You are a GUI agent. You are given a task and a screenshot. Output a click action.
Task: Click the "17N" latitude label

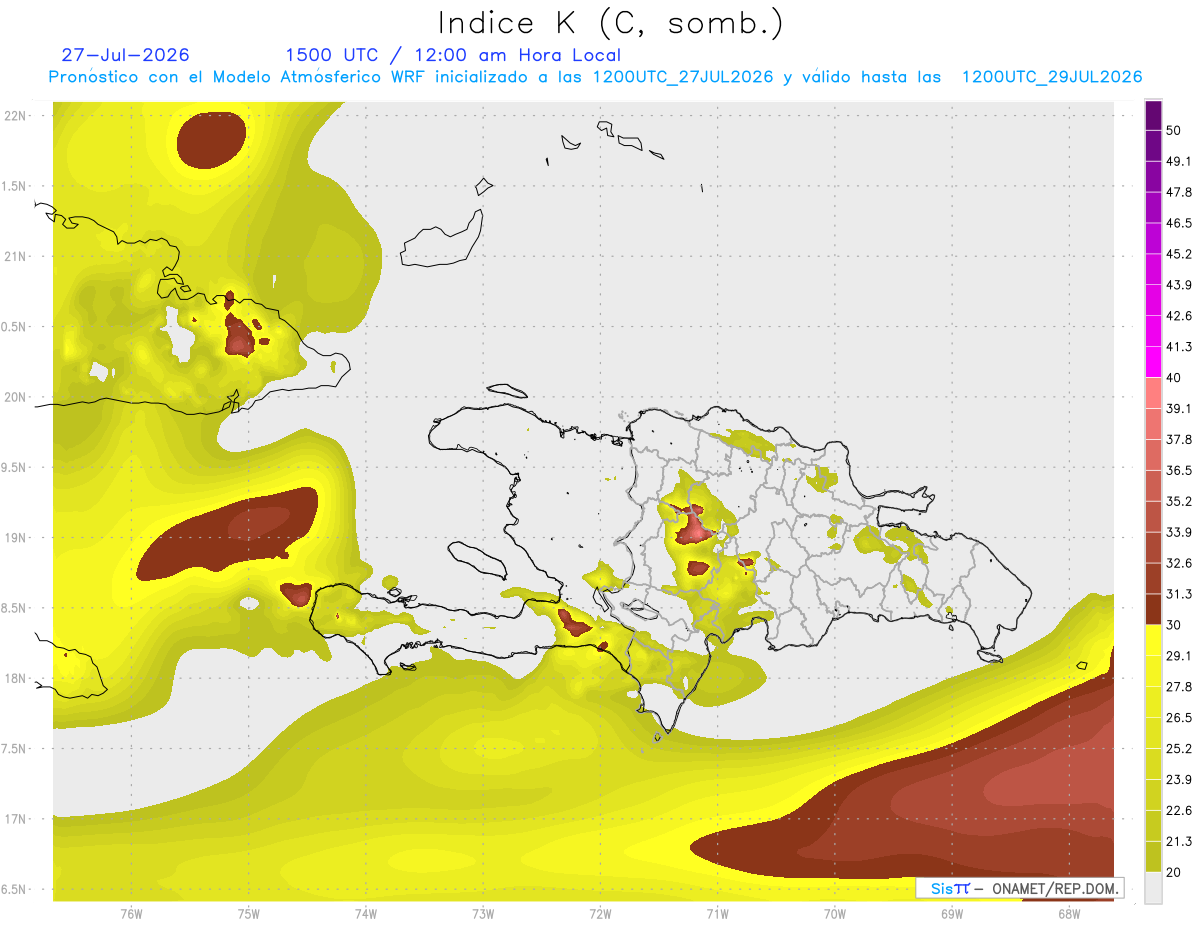point(15,819)
